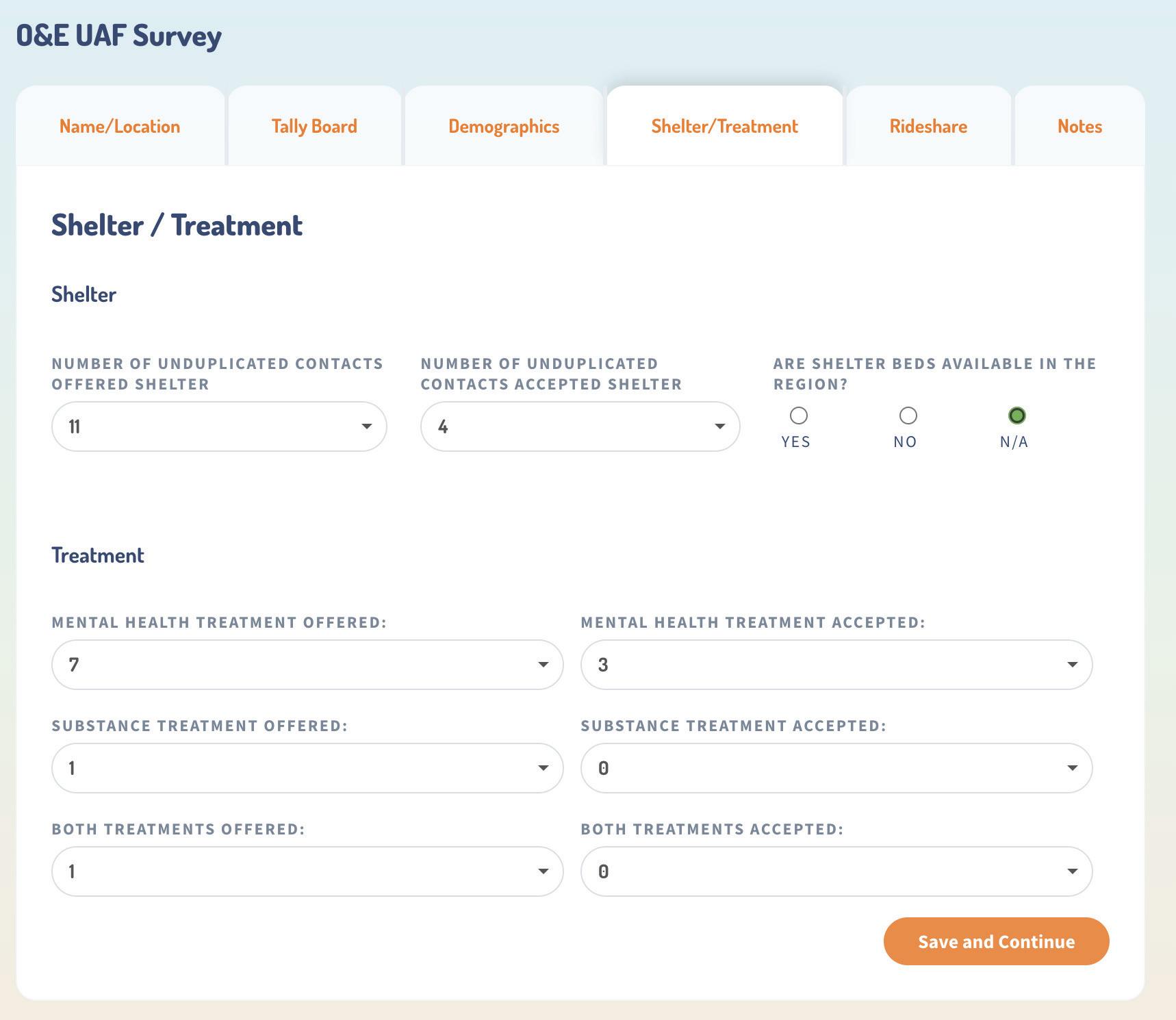Switch to the Name/Location tab
This screenshot has height=1020, width=1176.
pyautogui.click(x=120, y=126)
